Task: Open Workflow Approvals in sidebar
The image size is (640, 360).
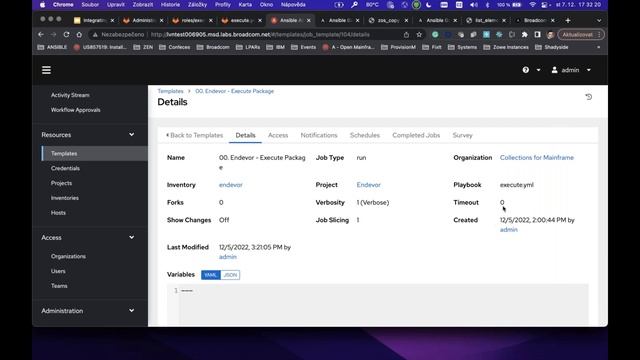Action: [76, 110]
